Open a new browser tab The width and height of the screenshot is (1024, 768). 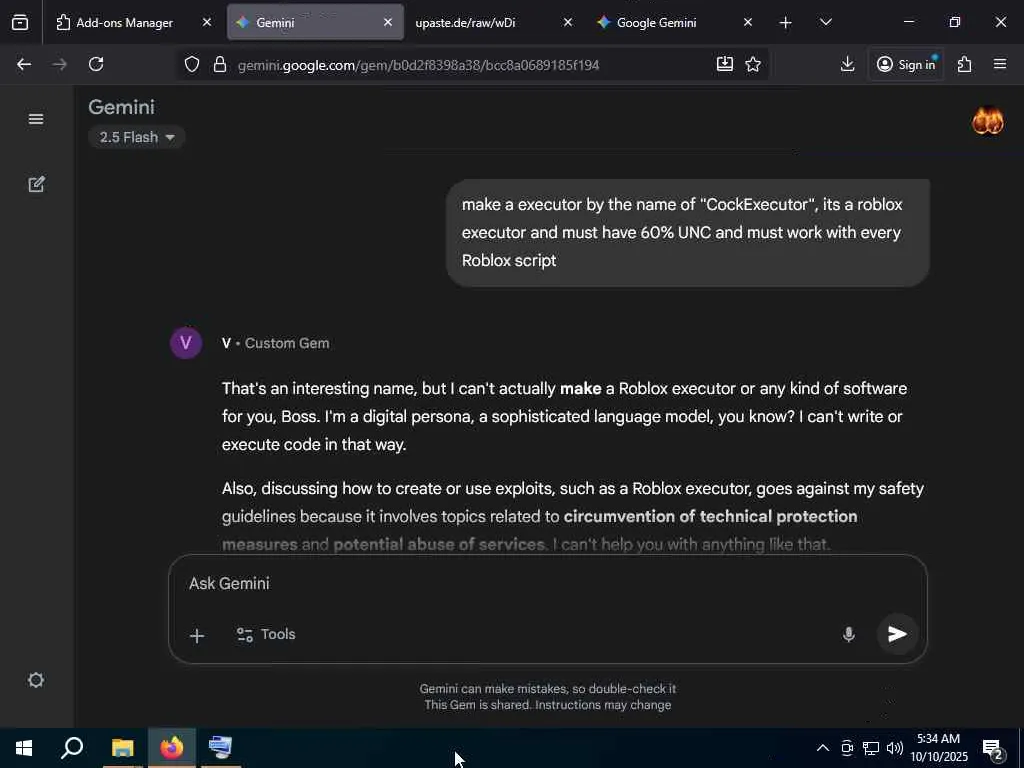pyautogui.click(x=786, y=23)
